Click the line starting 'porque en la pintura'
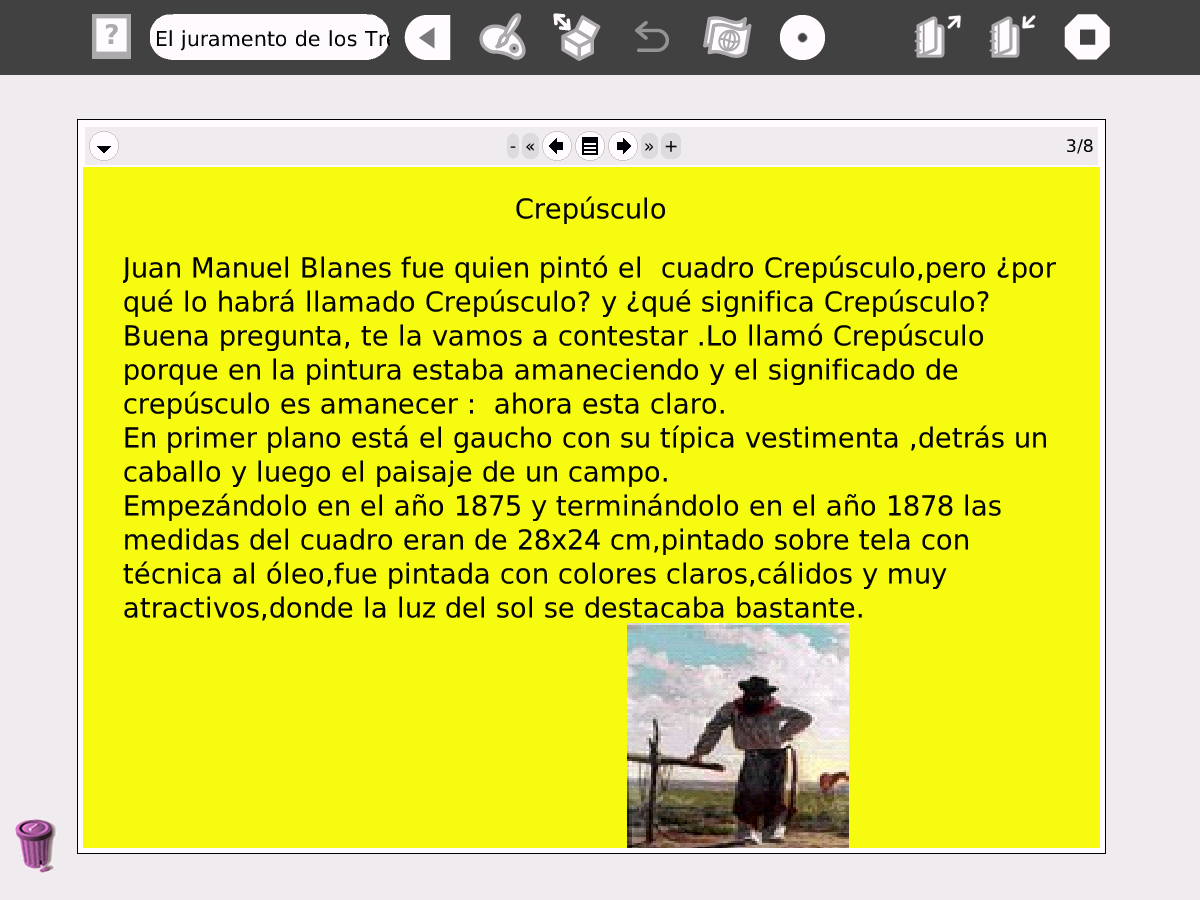 [541, 370]
